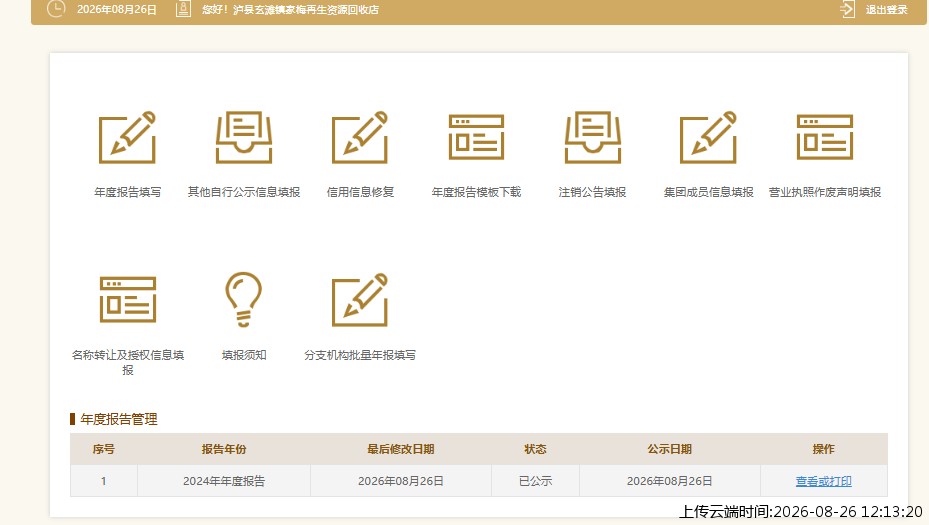Screen dimensions: 929x525
Task: Click the 公示日期 column header
Action: click(669, 449)
